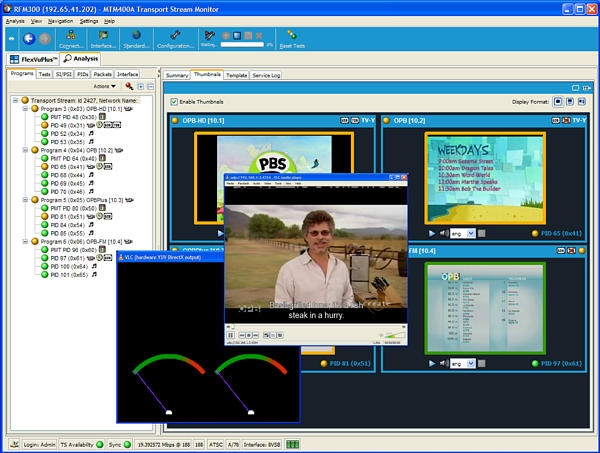Click the red search magnifier icon
Viewport: 600px width, 453px height.
(x=129, y=86)
